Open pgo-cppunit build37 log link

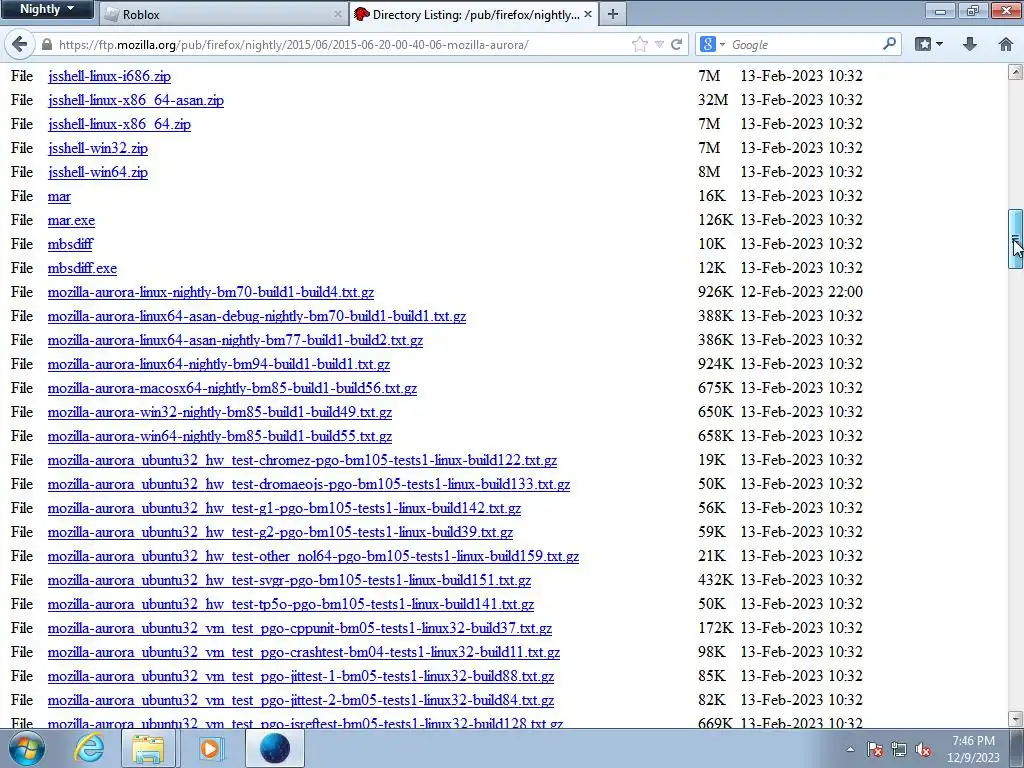300,628
